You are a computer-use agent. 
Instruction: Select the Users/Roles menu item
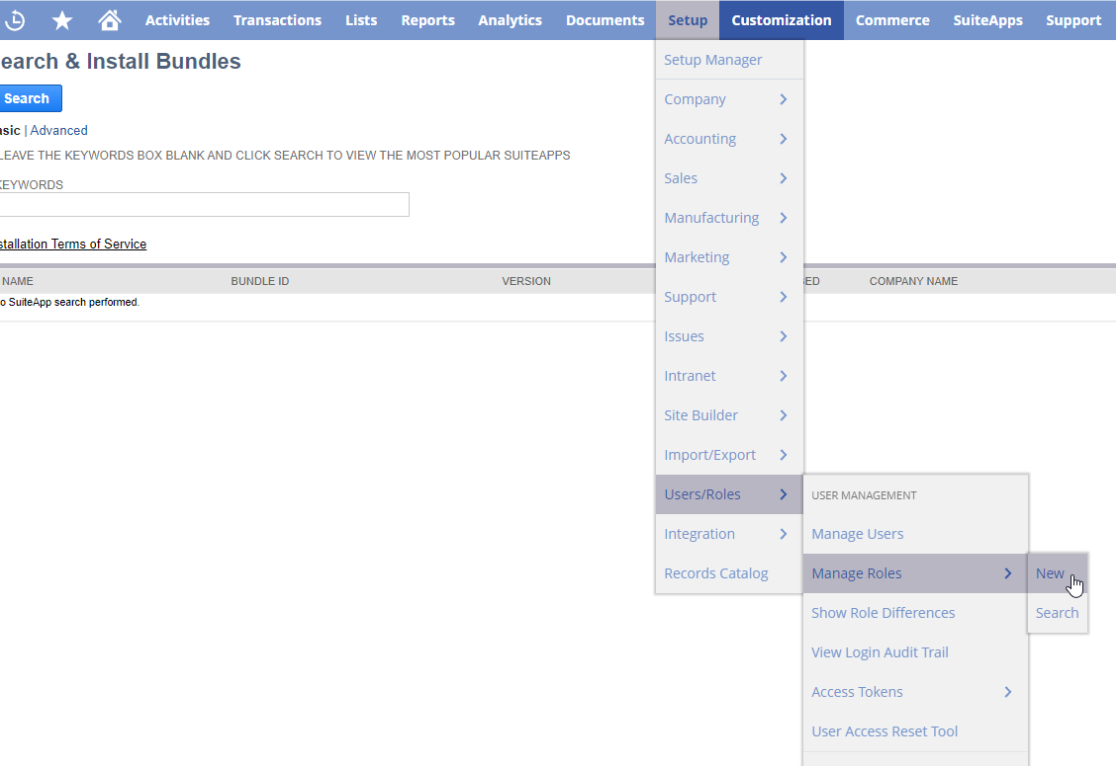tap(730, 494)
